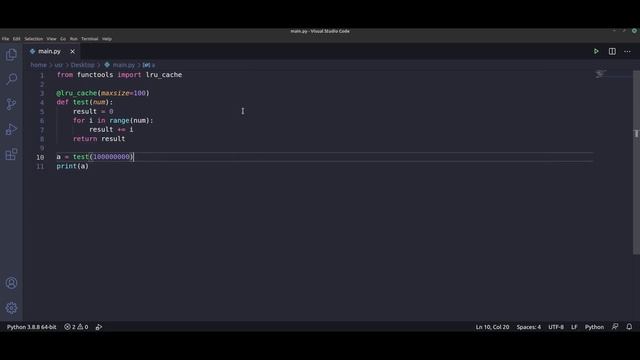Image resolution: width=640 pixels, height=360 pixels.
Task: Run Python file with play button
Action: click(596, 51)
